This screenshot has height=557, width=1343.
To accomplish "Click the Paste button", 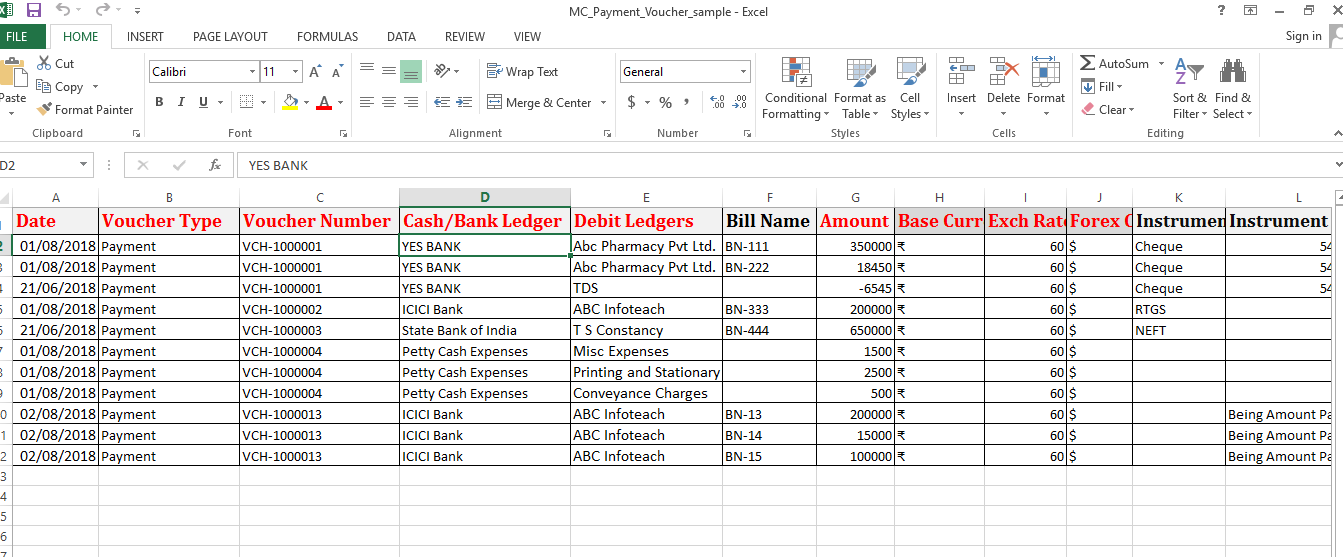I will [x=13, y=85].
